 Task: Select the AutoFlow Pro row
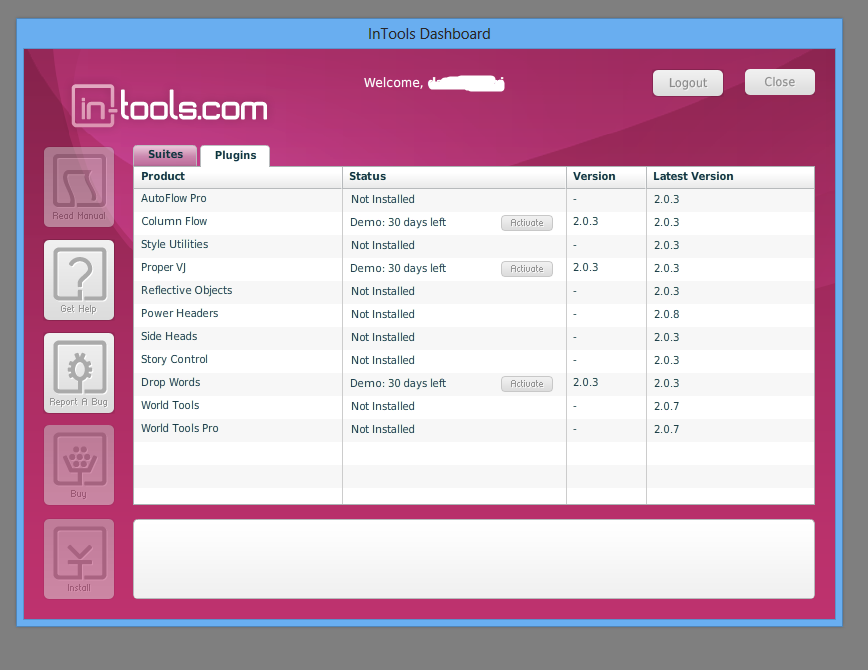[474, 199]
